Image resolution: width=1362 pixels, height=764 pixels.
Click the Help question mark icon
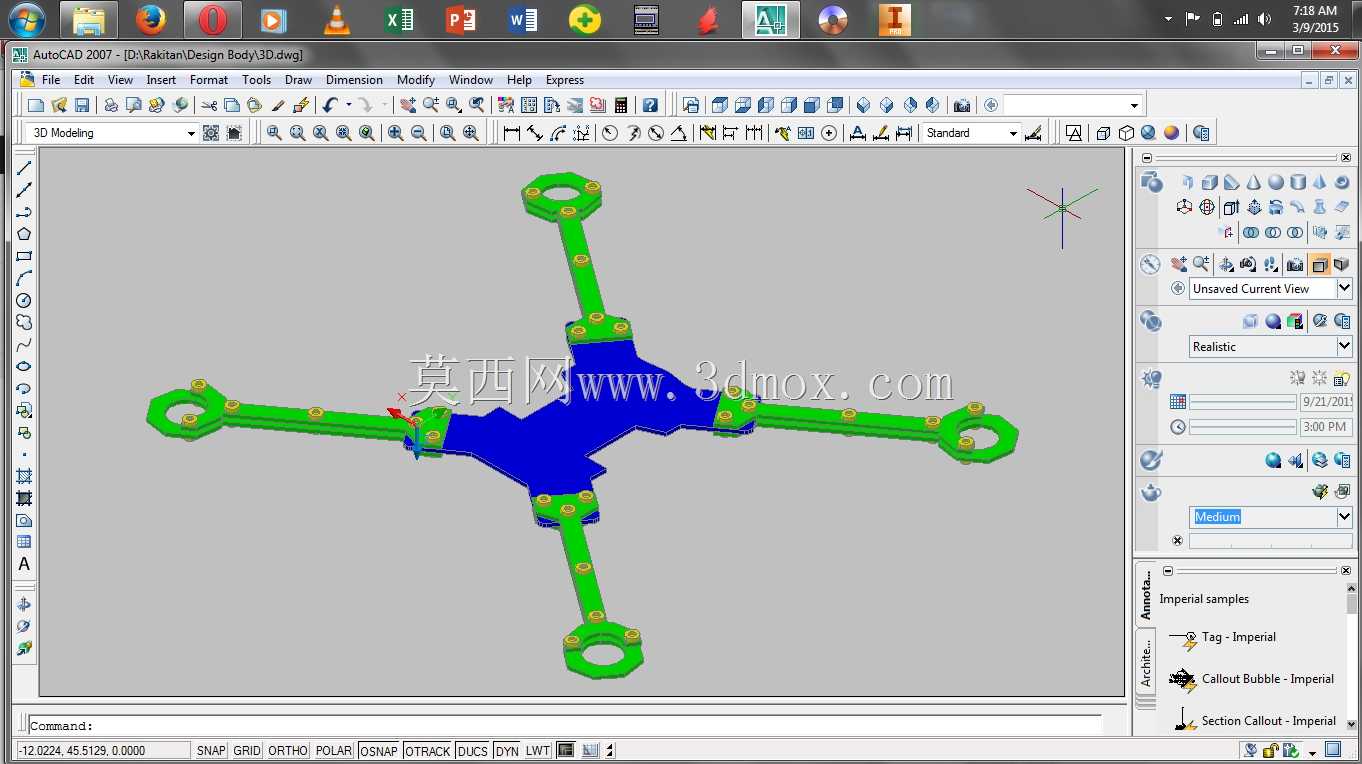pos(650,105)
